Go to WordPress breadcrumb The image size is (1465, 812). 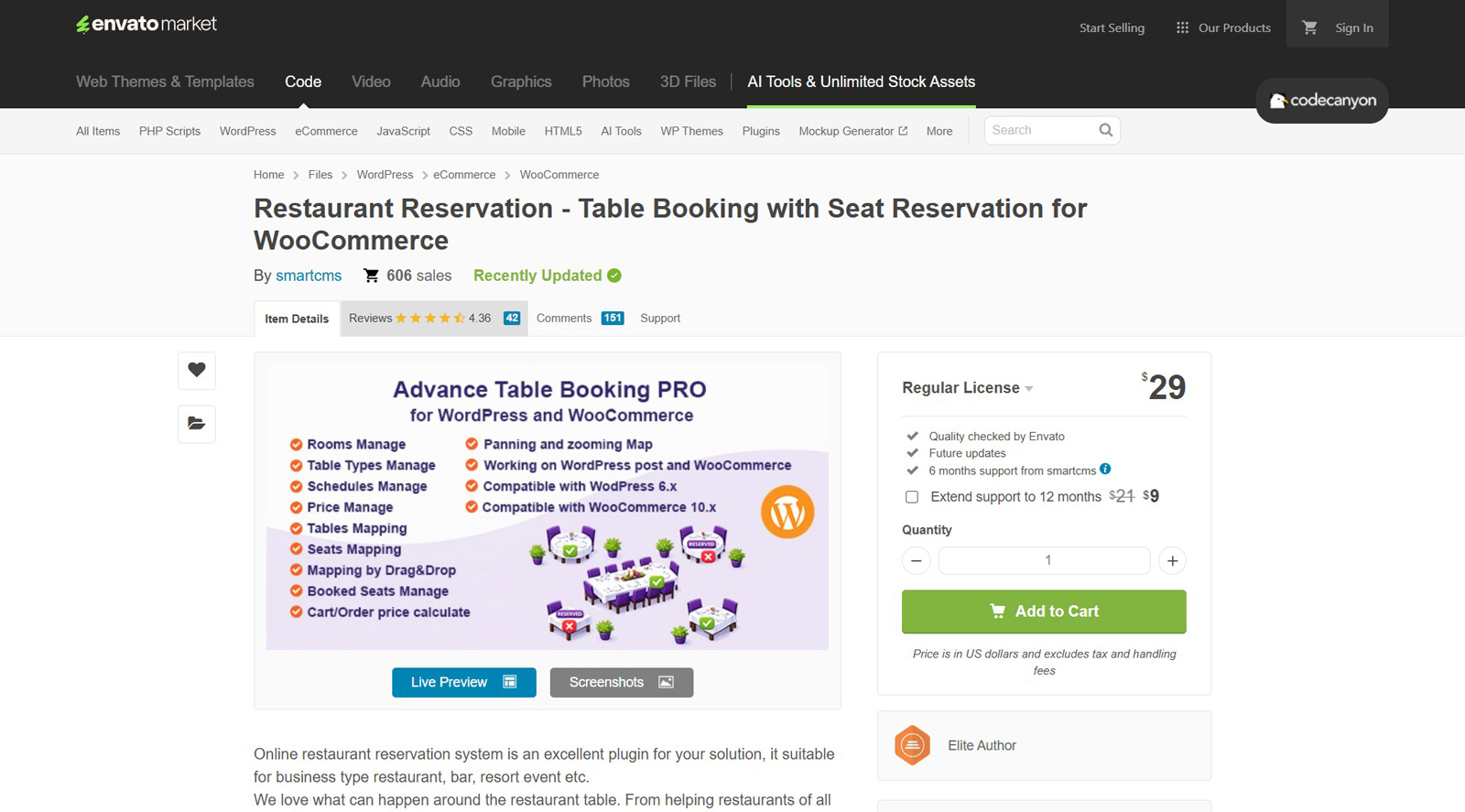click(385, 175)
